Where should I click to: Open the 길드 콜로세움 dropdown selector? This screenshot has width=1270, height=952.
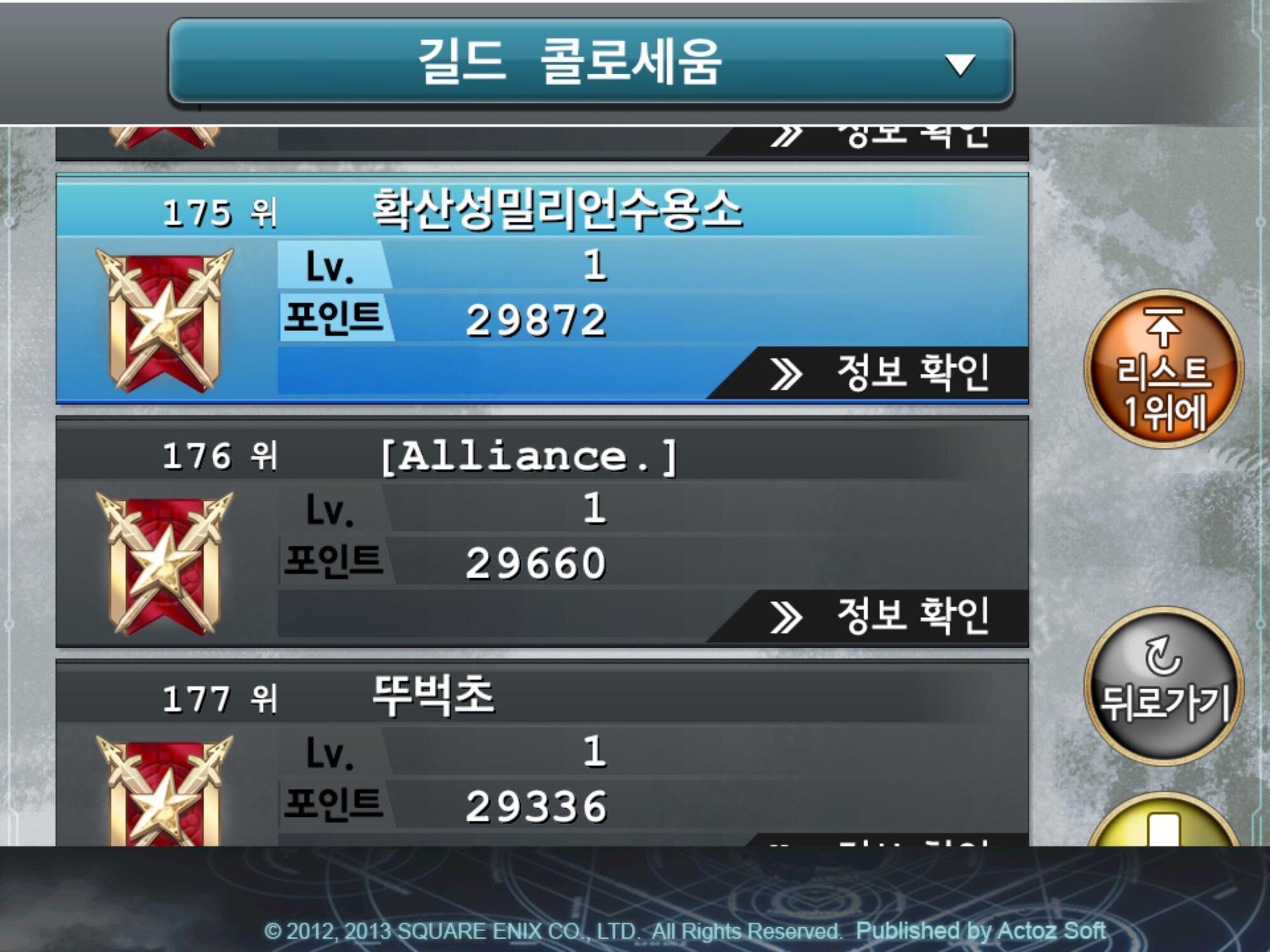point(591,62)
